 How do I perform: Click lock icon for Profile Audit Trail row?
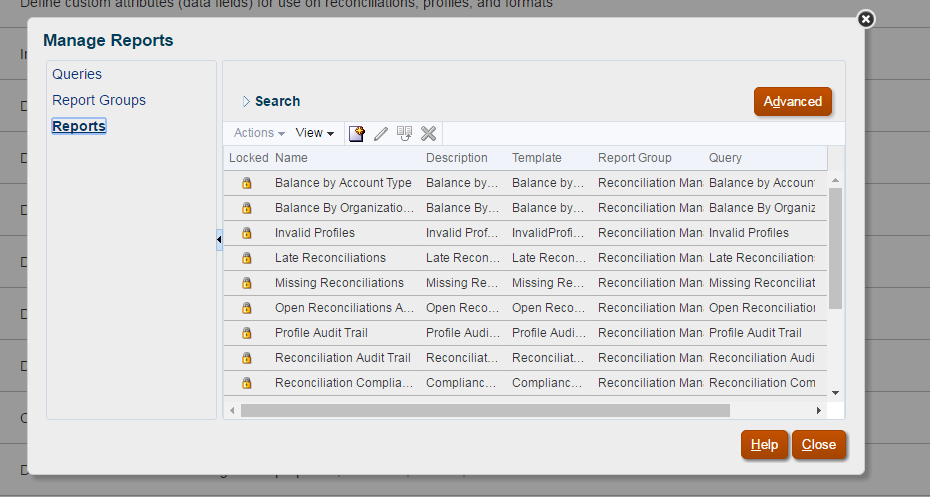247,333
